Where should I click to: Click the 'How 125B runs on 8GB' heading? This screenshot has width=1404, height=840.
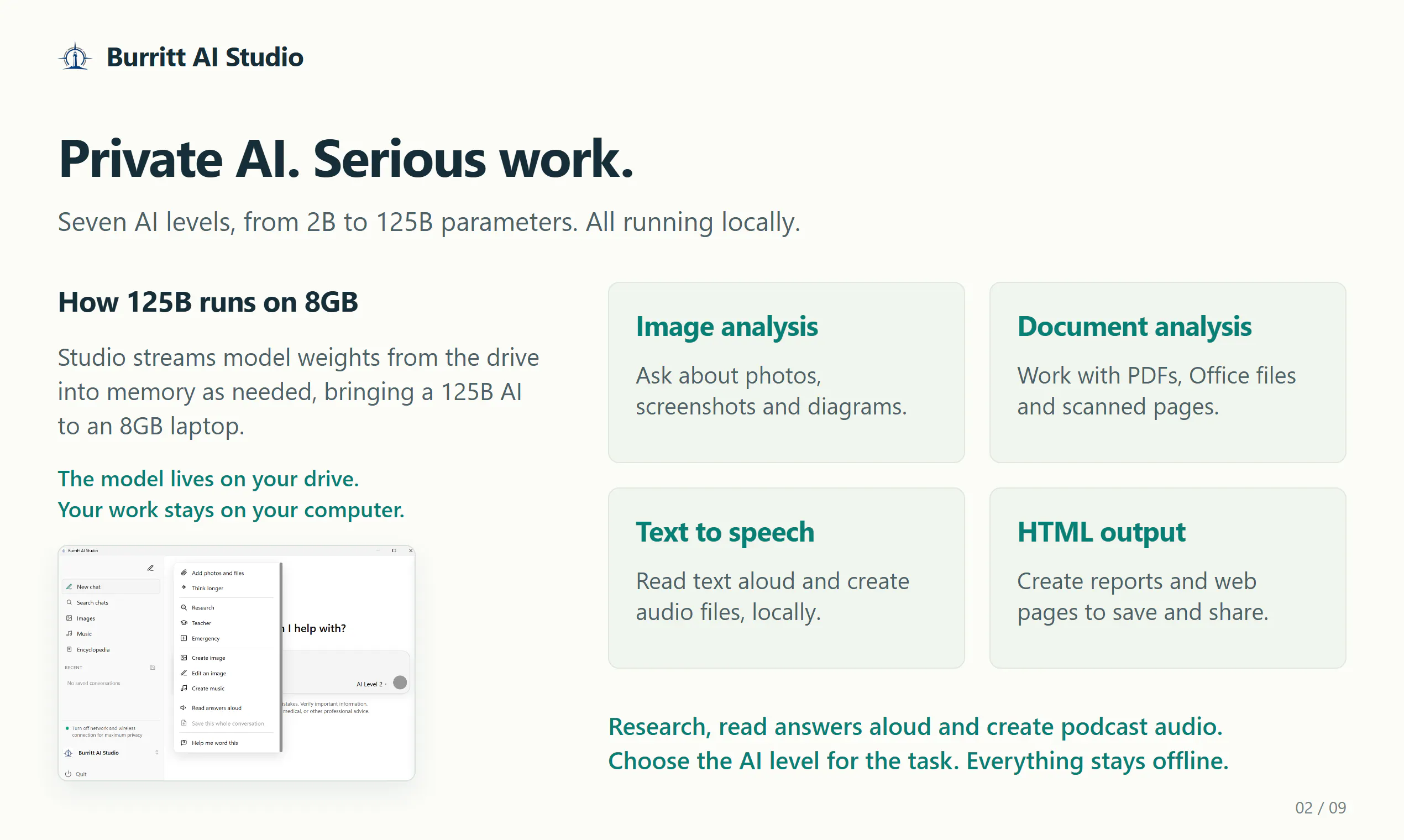pyautogui.click(x=208, y=302)
